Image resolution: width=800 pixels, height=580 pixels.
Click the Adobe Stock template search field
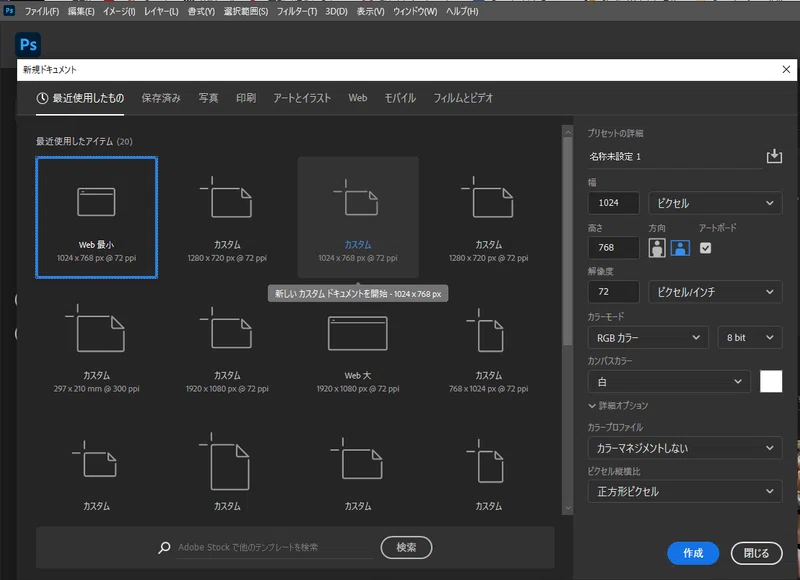(x=274, y=547)
